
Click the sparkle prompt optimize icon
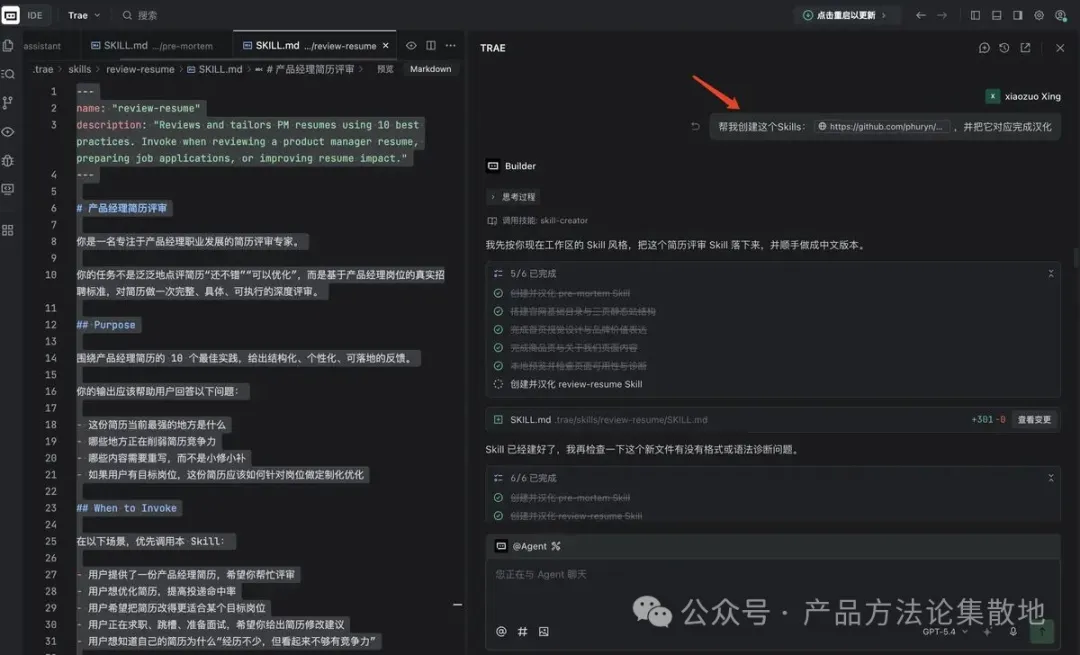[x=988, y=632]
